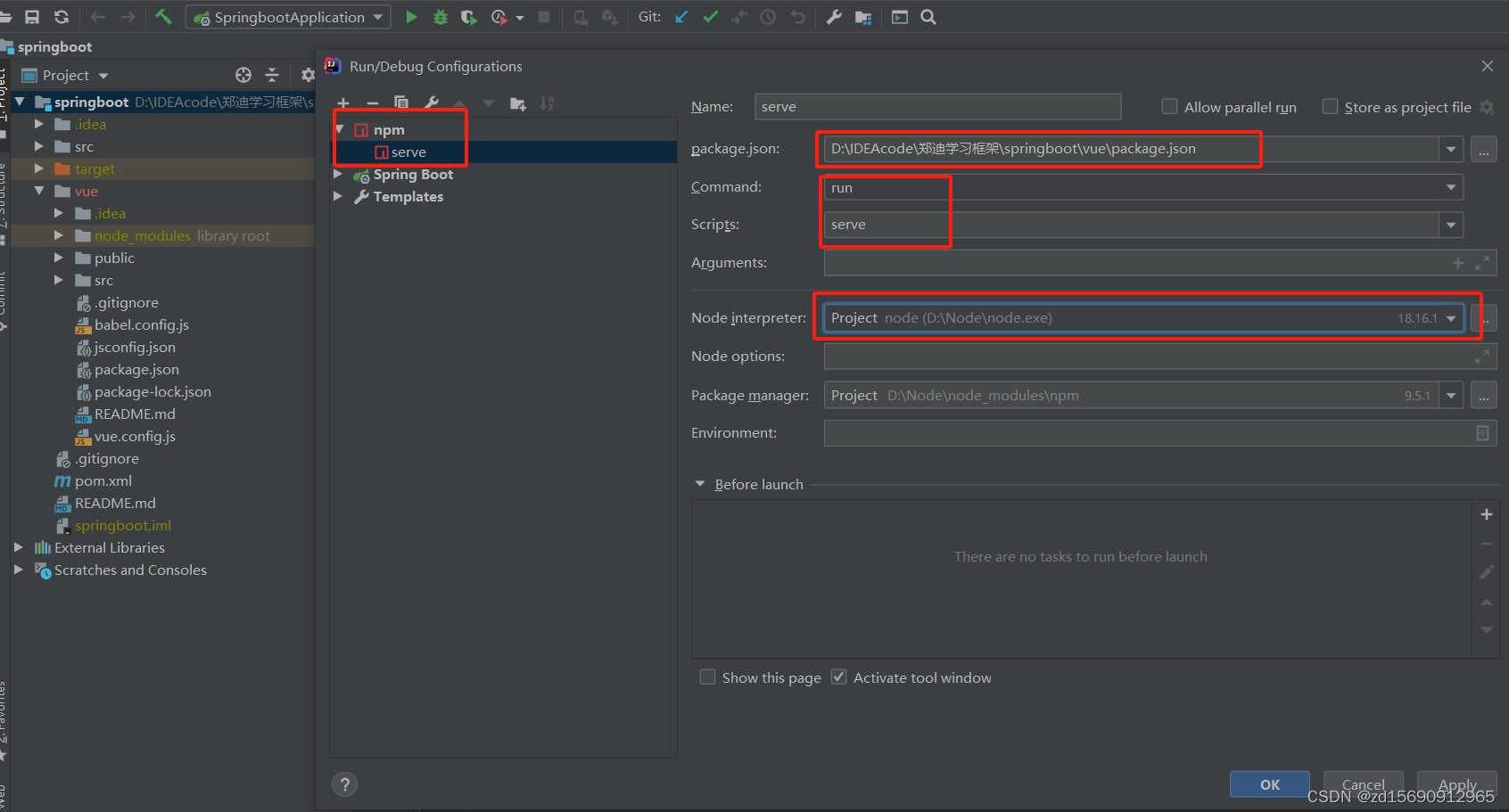Screen dimensions: 1509x812
Task: Click the Node options field
Action: coord(1160,357)
